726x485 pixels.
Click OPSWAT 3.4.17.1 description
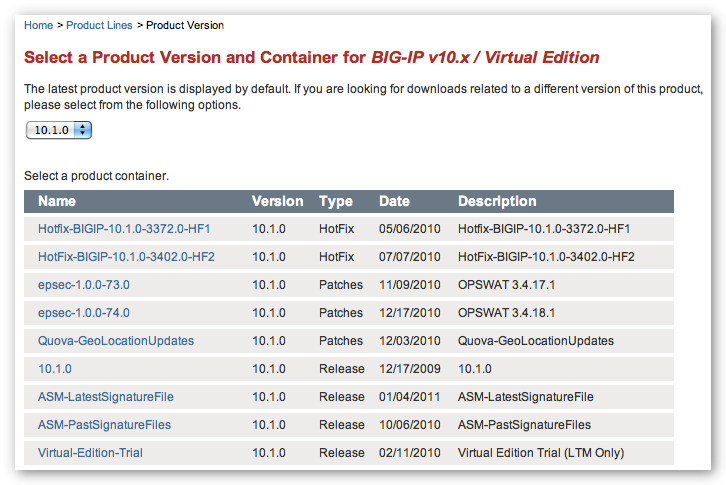[x=507, y=285]
